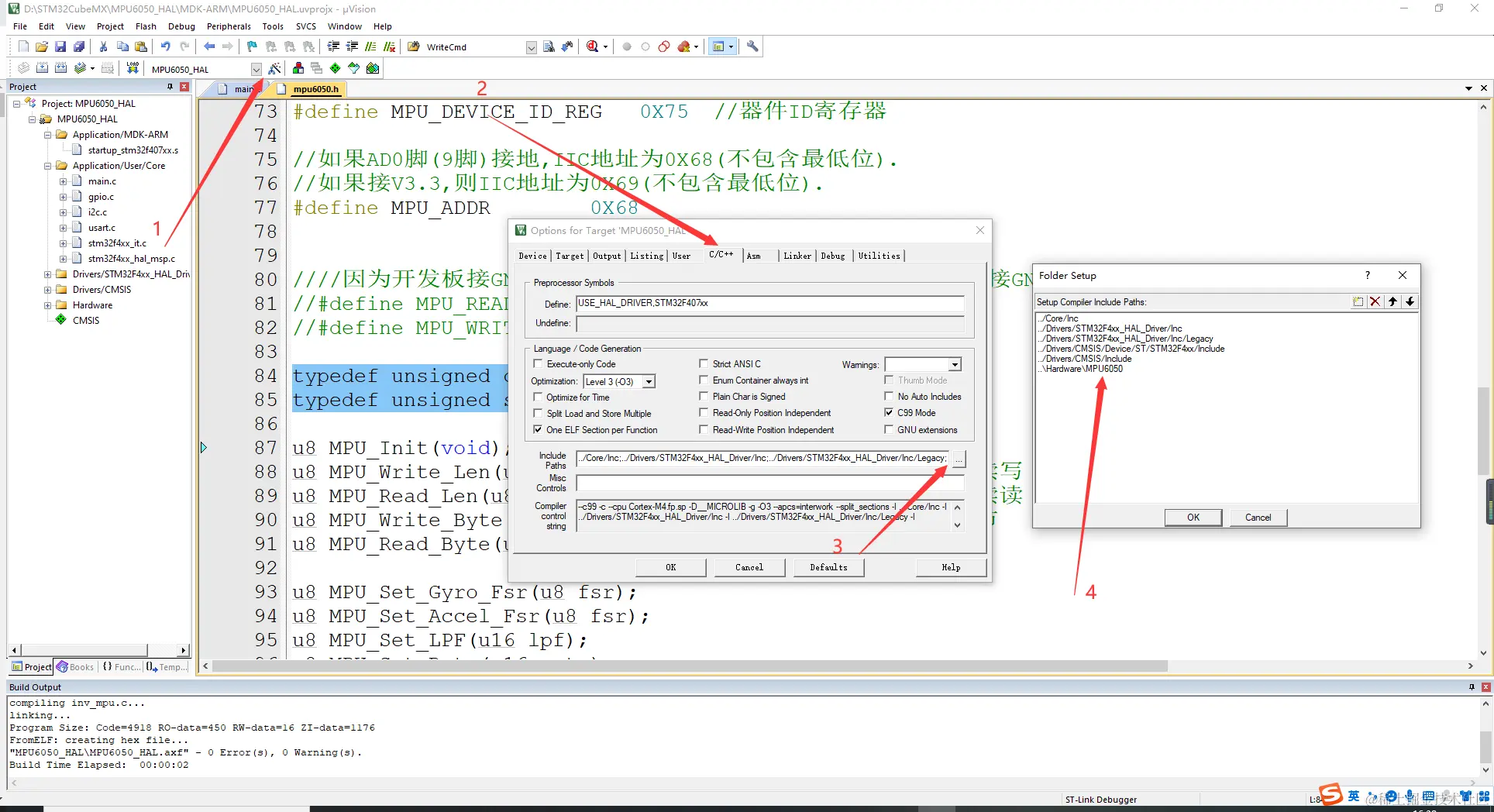Screen dimensions: 1494x812
Task: Click OK in Options for Target dialog
Action: (x=671, y=567)
